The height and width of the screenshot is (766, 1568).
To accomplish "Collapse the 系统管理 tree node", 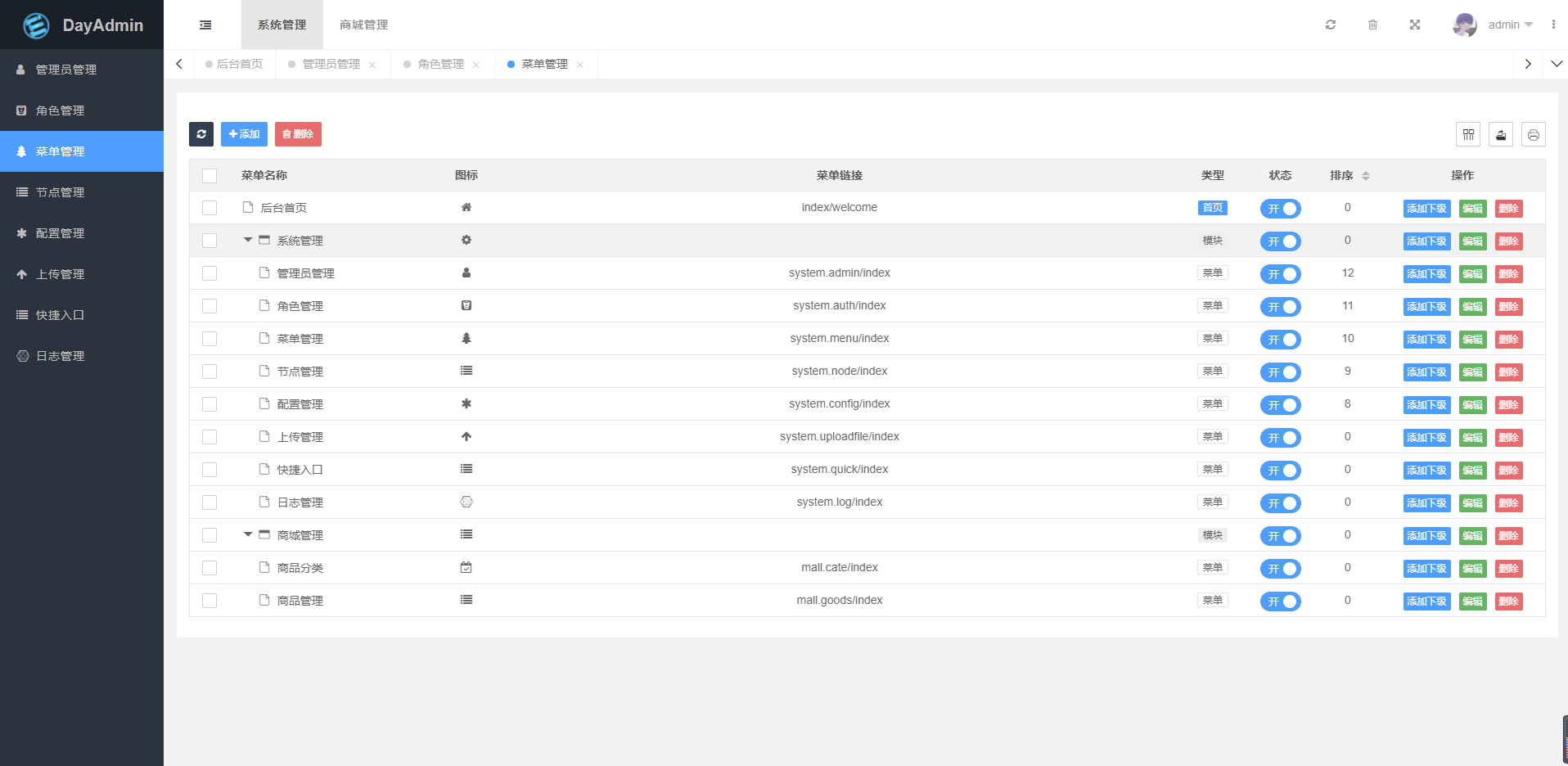I will tap(248, 240).
